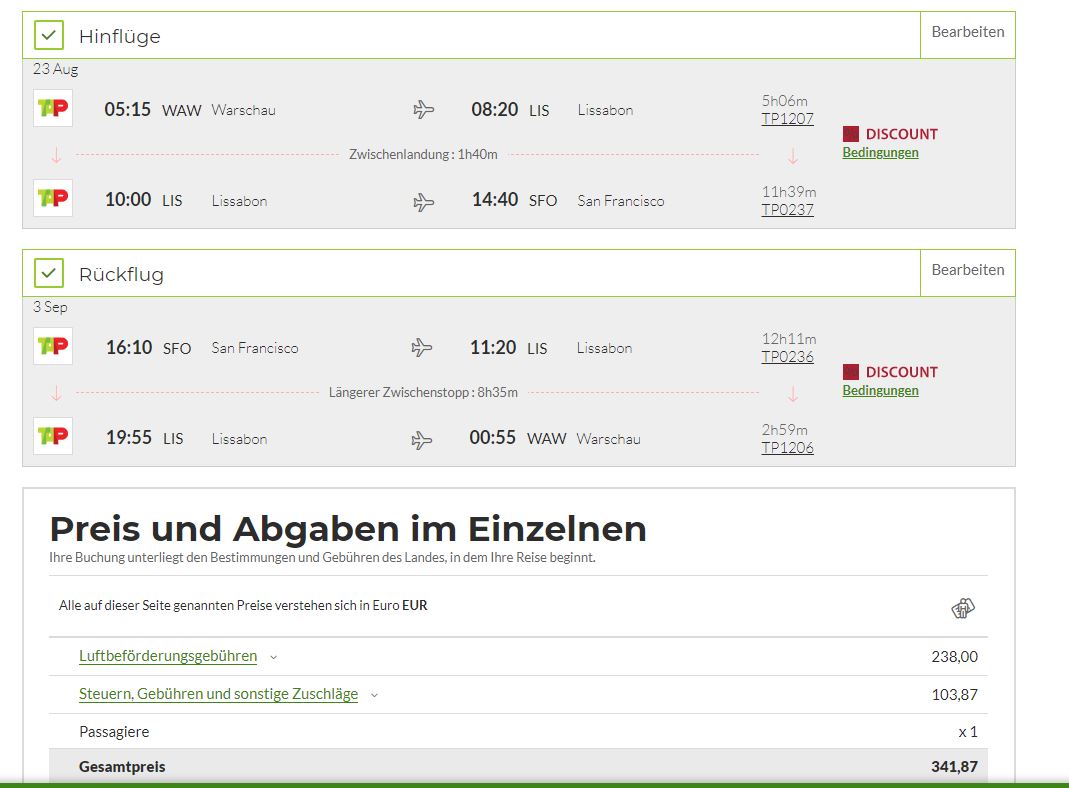Image resolution: width=1069 pixels, height=788 pixels.
Task: Open the Luftbeförderungsgebühren details link
Action: point(168,656)
